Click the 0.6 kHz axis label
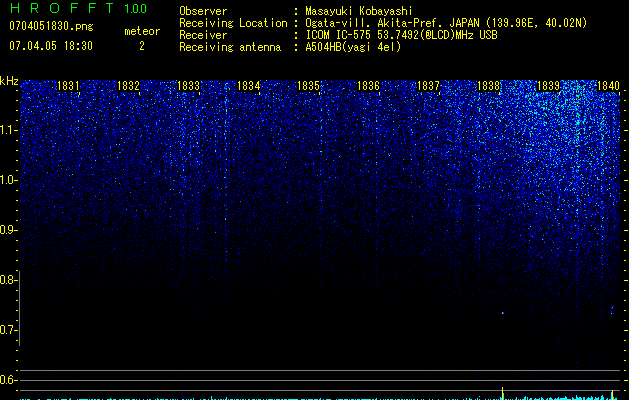 click(7, 380)
